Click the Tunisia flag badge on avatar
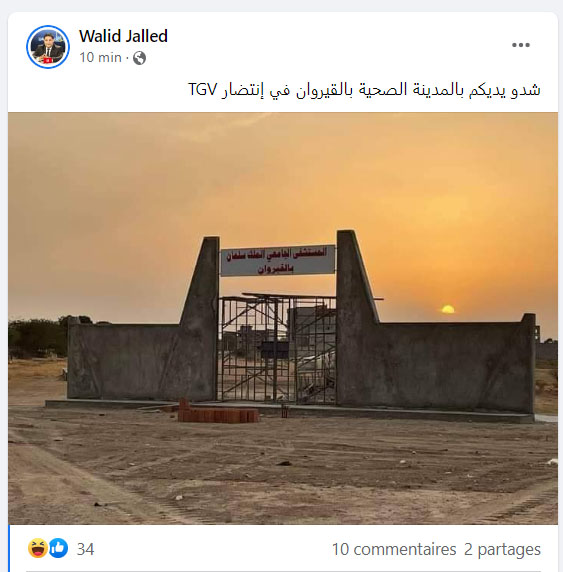Image resolution: width=563 pixels, height=572 pixels. (x=47, y=60)
